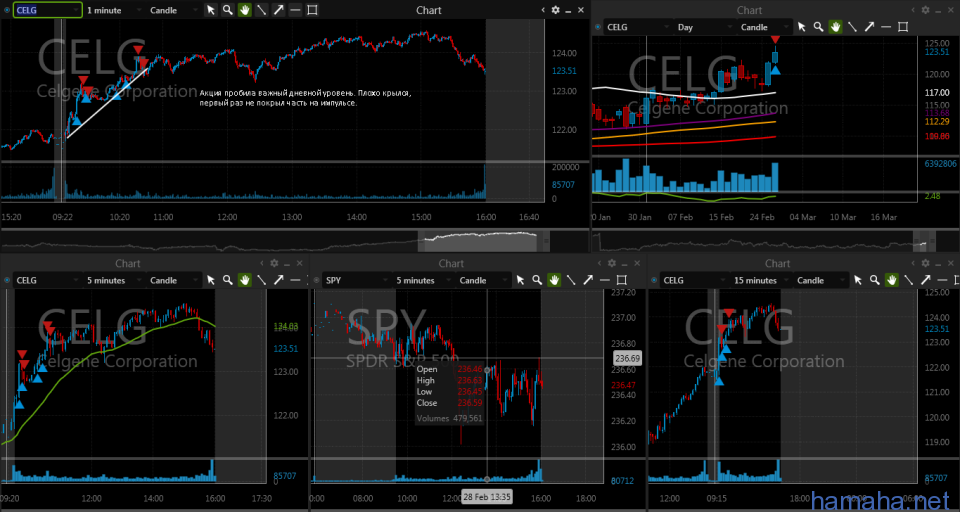
Task: Open the gear settings of 1 minute chart
Action: pyautogui.click(x=555, y=10)
